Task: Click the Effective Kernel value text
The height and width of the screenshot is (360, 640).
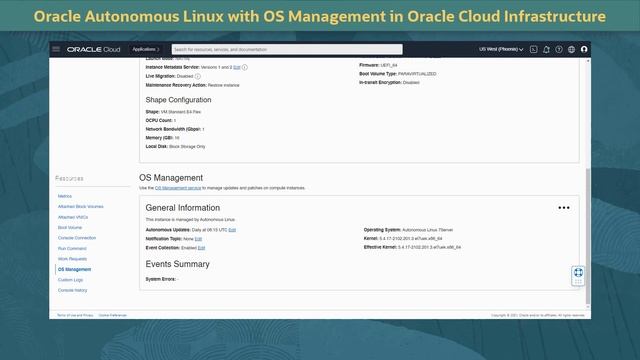Action: coord(429,247)
